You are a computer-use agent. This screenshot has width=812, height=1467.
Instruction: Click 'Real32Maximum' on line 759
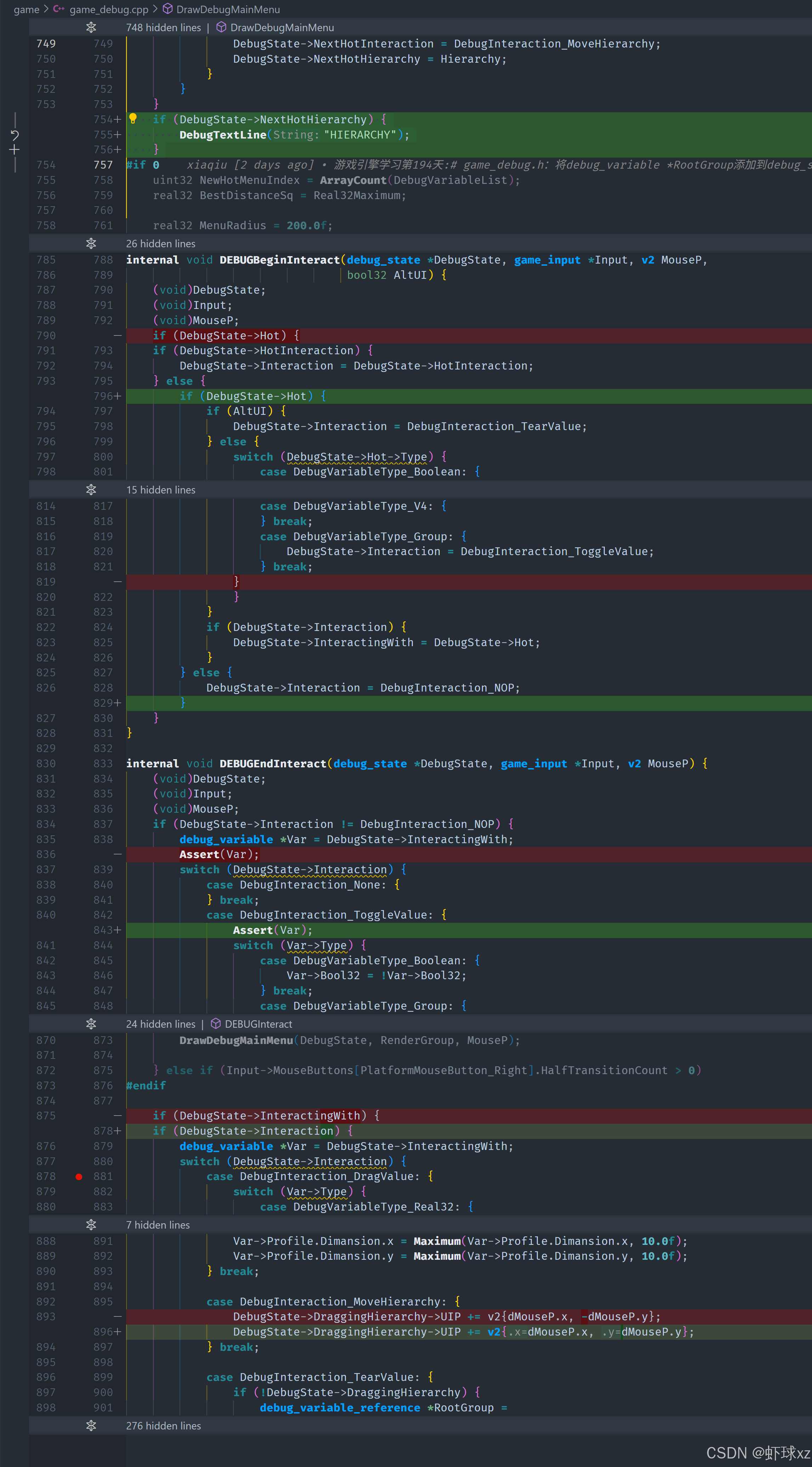point(357,195)
